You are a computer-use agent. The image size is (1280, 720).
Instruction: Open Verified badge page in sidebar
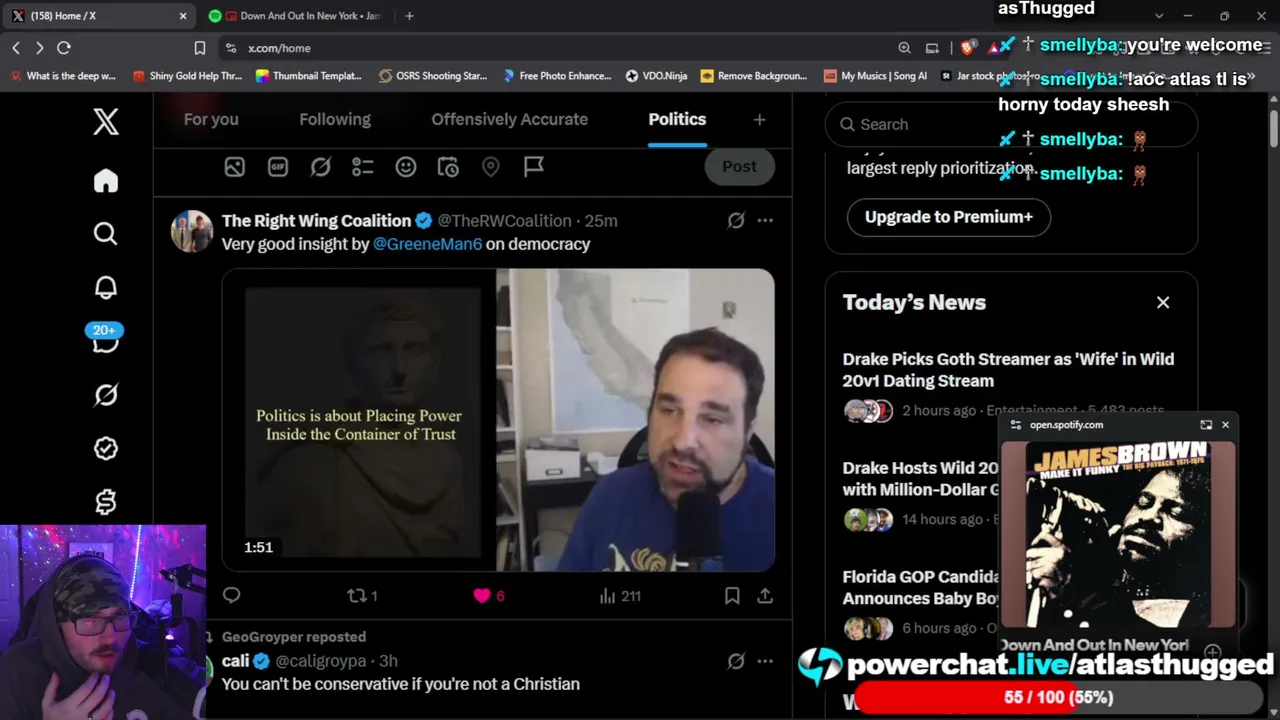[x=106, y=449]
